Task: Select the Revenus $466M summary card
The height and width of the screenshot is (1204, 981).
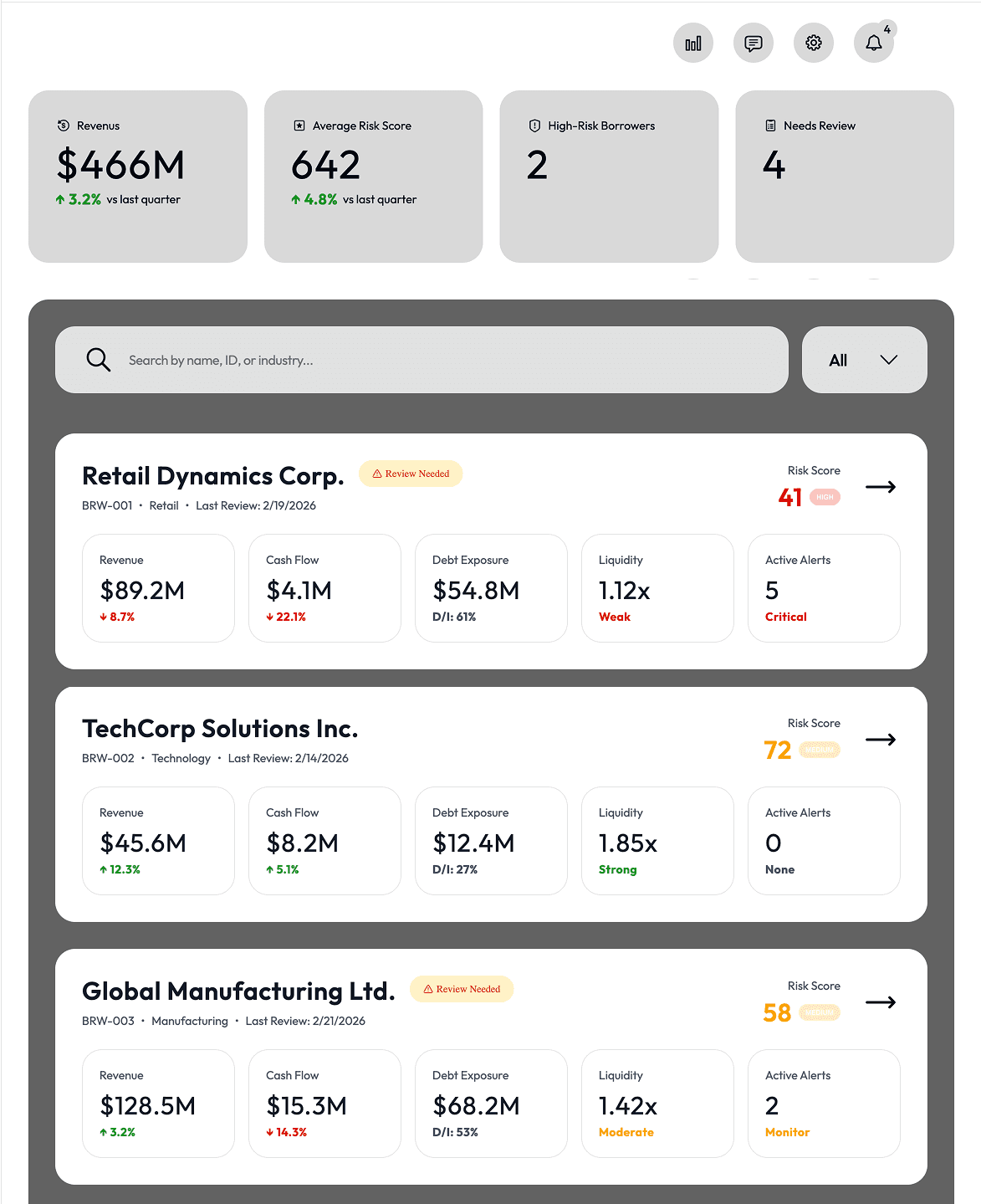Action: (138, 177)
